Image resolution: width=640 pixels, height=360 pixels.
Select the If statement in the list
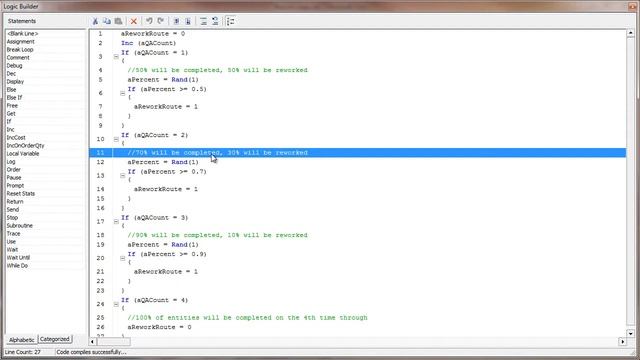click(x=9, y=122)
